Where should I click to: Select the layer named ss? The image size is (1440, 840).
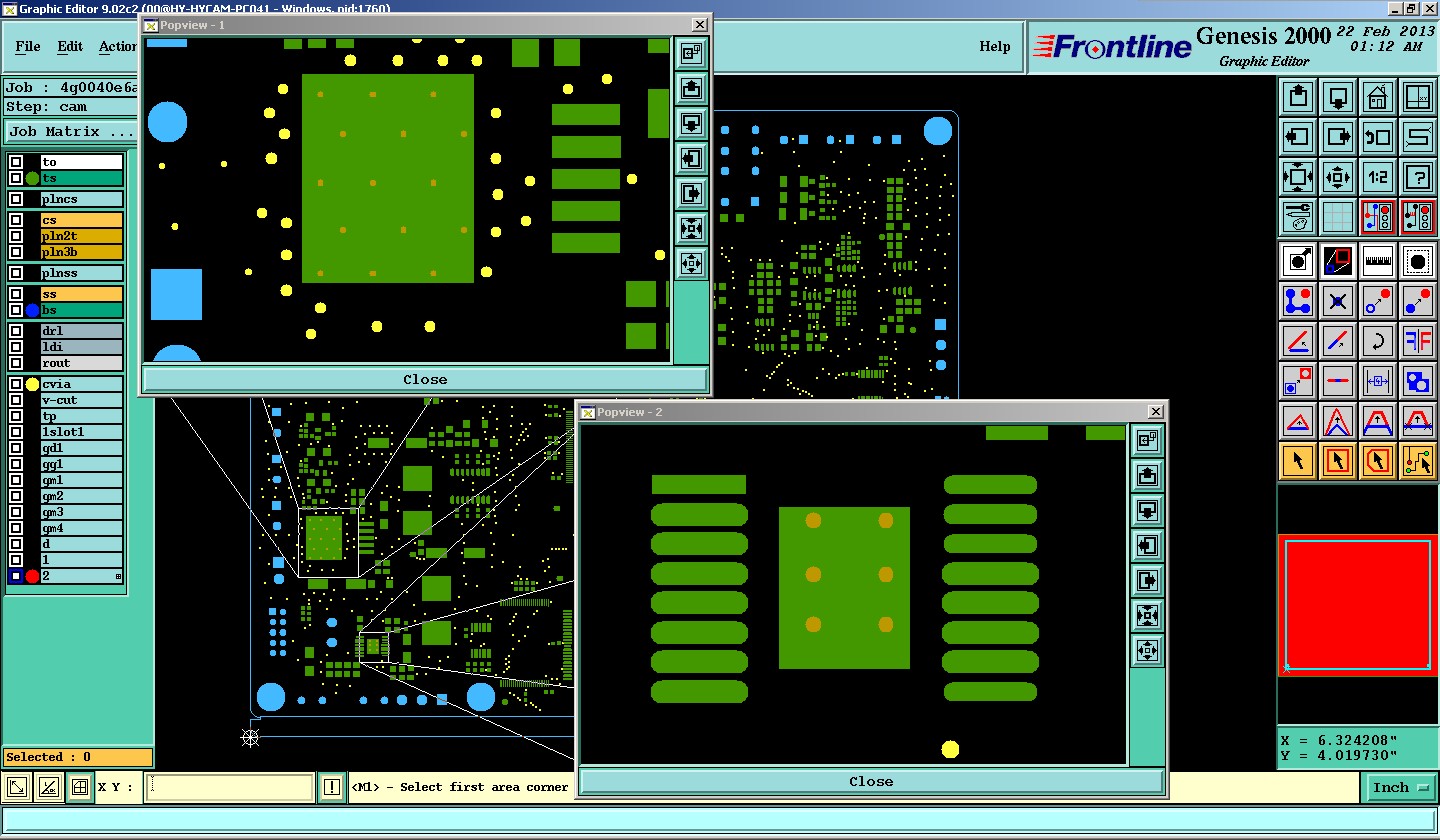tap(82, 294)
